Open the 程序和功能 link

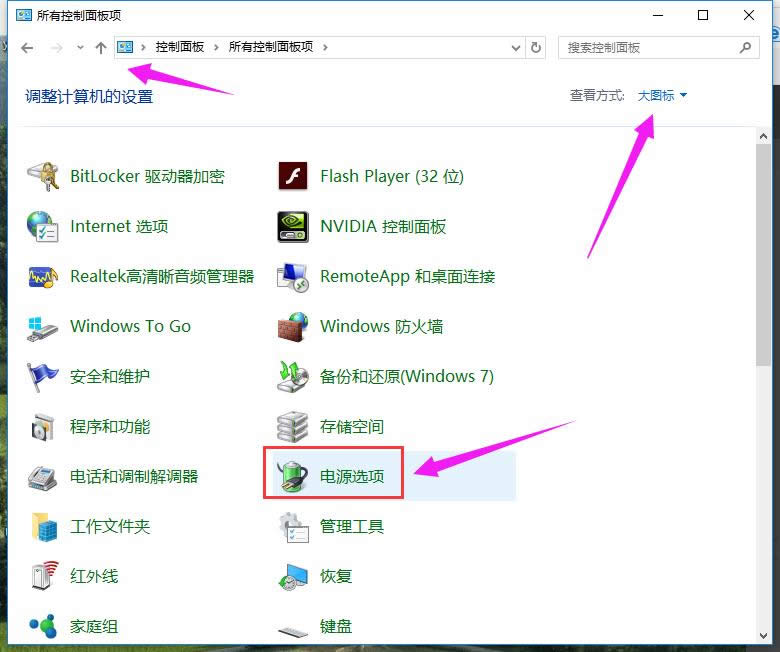110,427
